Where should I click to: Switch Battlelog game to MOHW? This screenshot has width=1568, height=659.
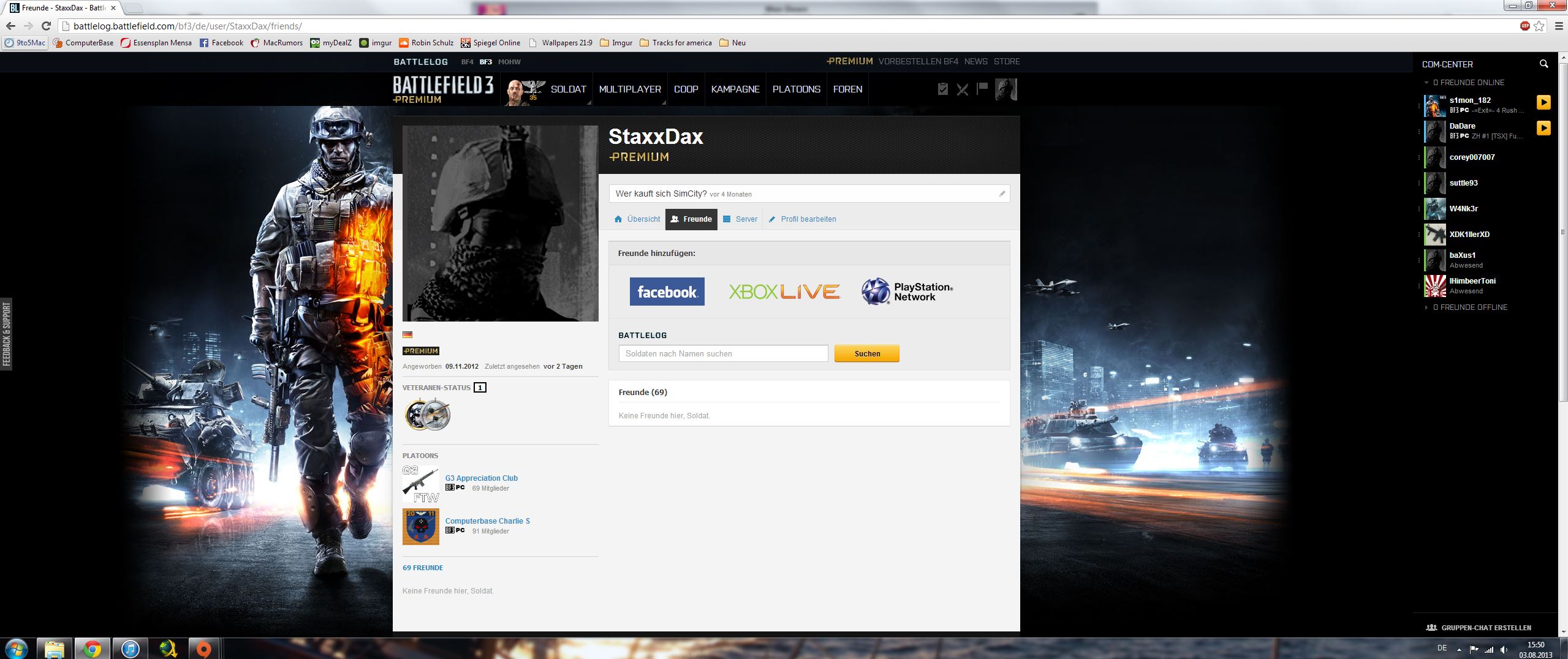click(509, 62)
